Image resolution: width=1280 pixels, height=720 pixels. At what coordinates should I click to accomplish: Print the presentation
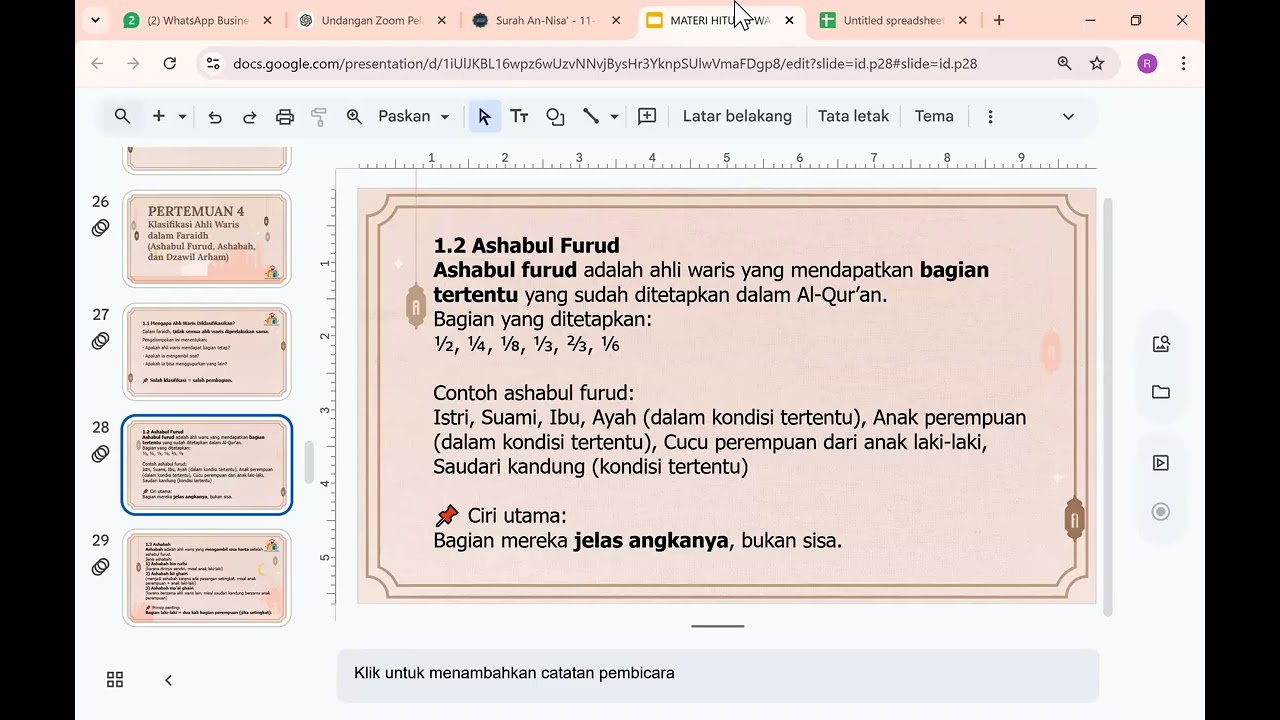coord(285,117)
